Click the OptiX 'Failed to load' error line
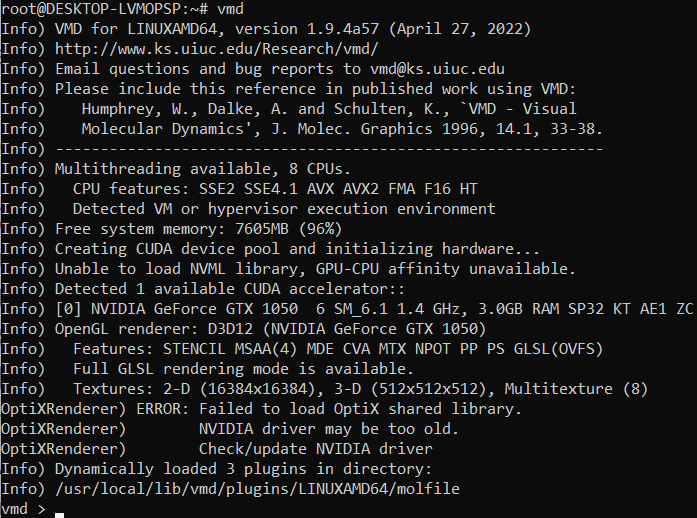The image size is (697, 518). (360, 409)
